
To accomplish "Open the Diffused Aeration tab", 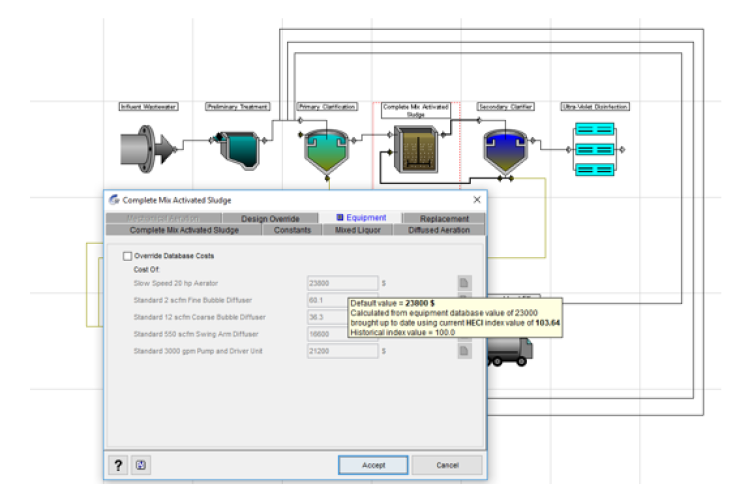I will point(439,230).
